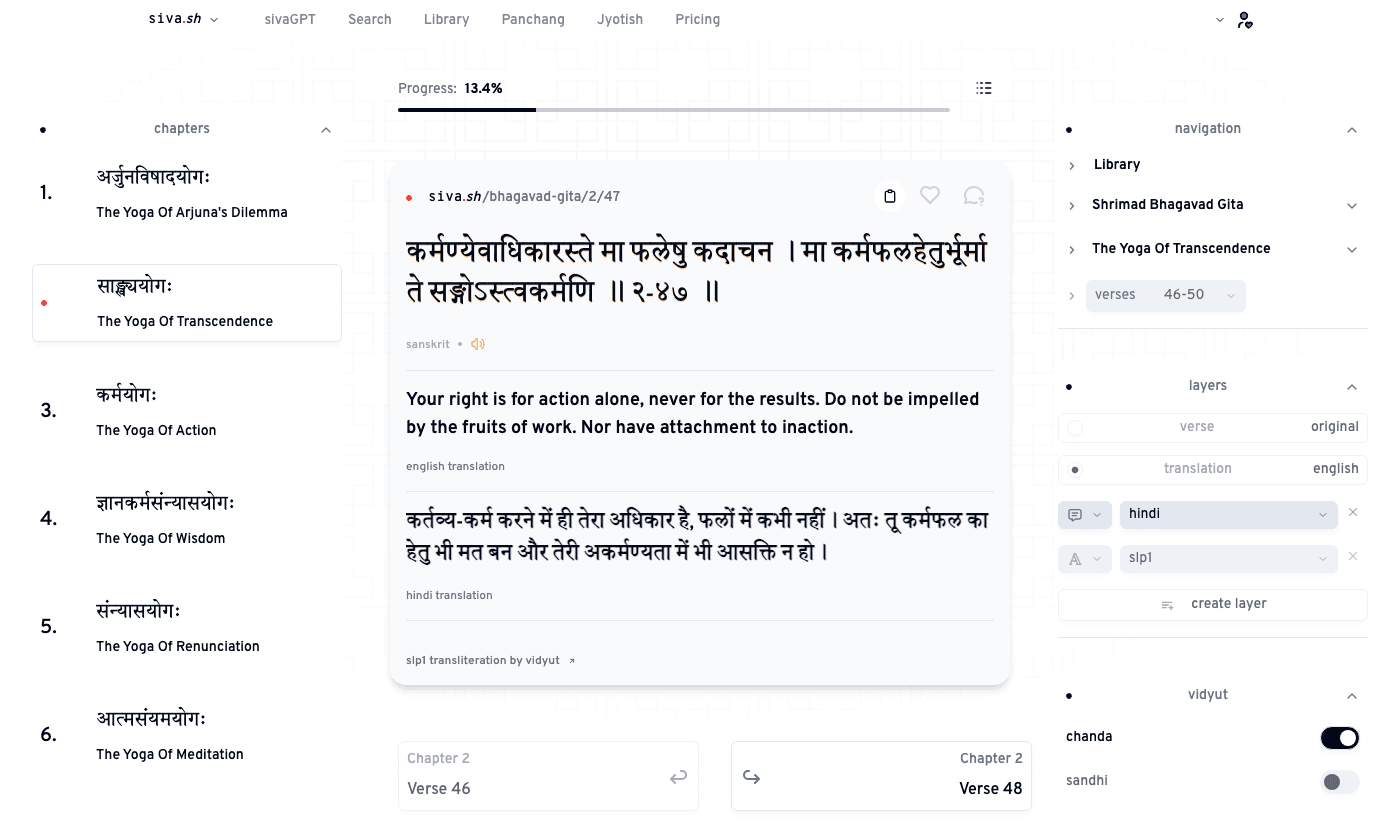Collapse the layers panel
The height and width of the screenshot is (840, 1400).
click(1352, 387)
